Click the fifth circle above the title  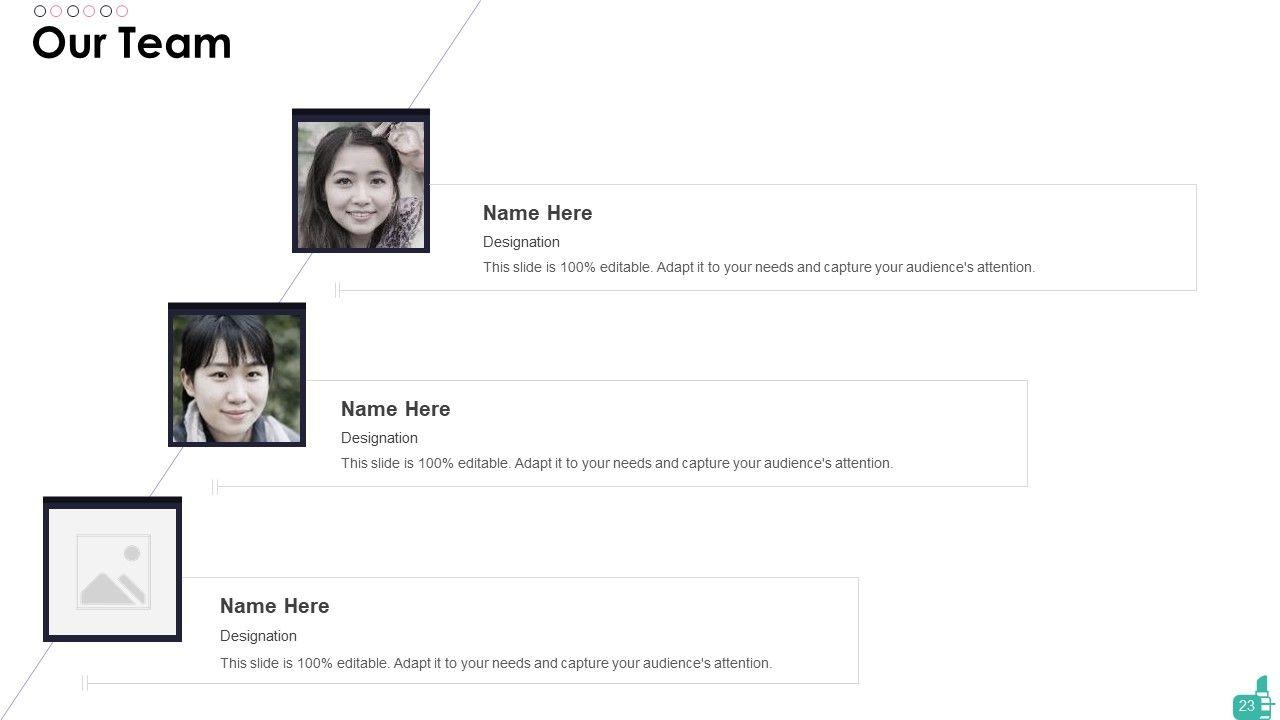coord(106,11)
